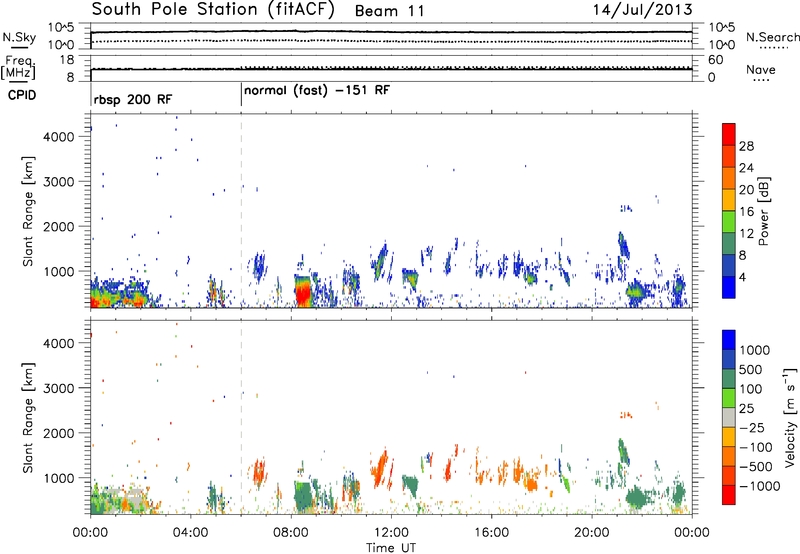
Task: Click the '-25' label on the velocity colorbar
Action: pos(752,427)
